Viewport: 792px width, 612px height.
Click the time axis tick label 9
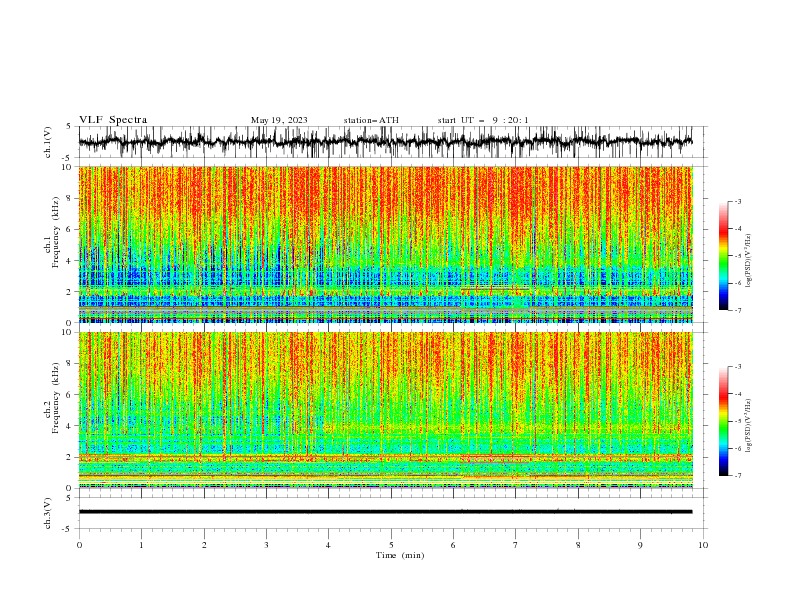coord(640,545)
